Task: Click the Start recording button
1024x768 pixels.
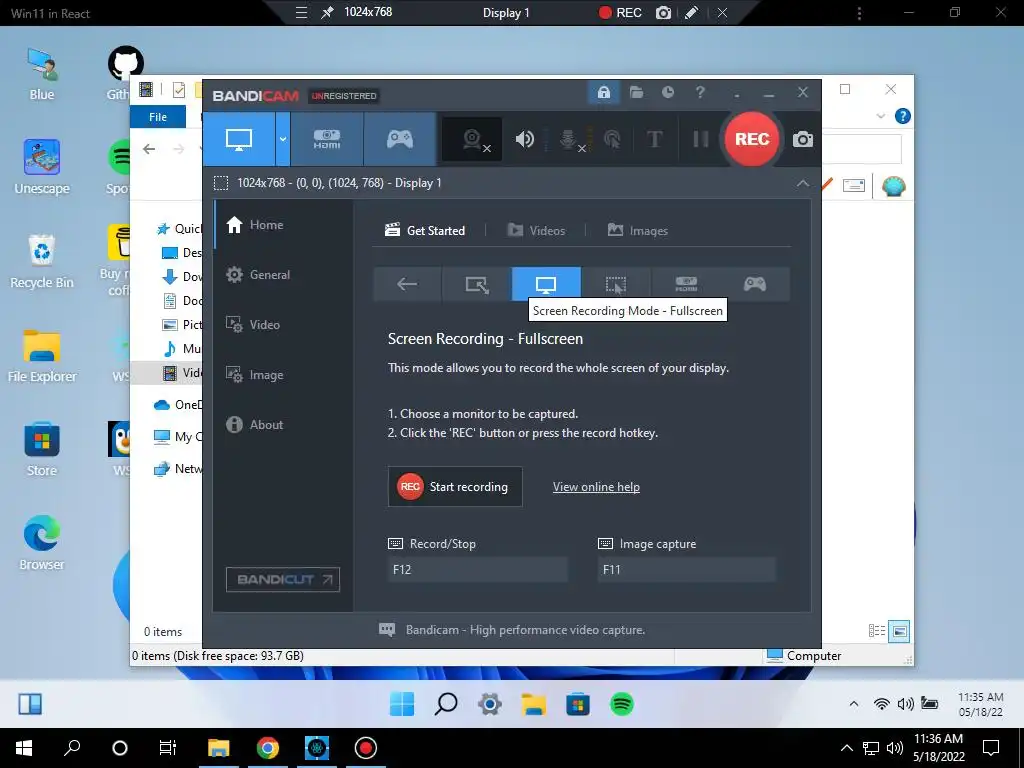Action: tap(455, 487)
